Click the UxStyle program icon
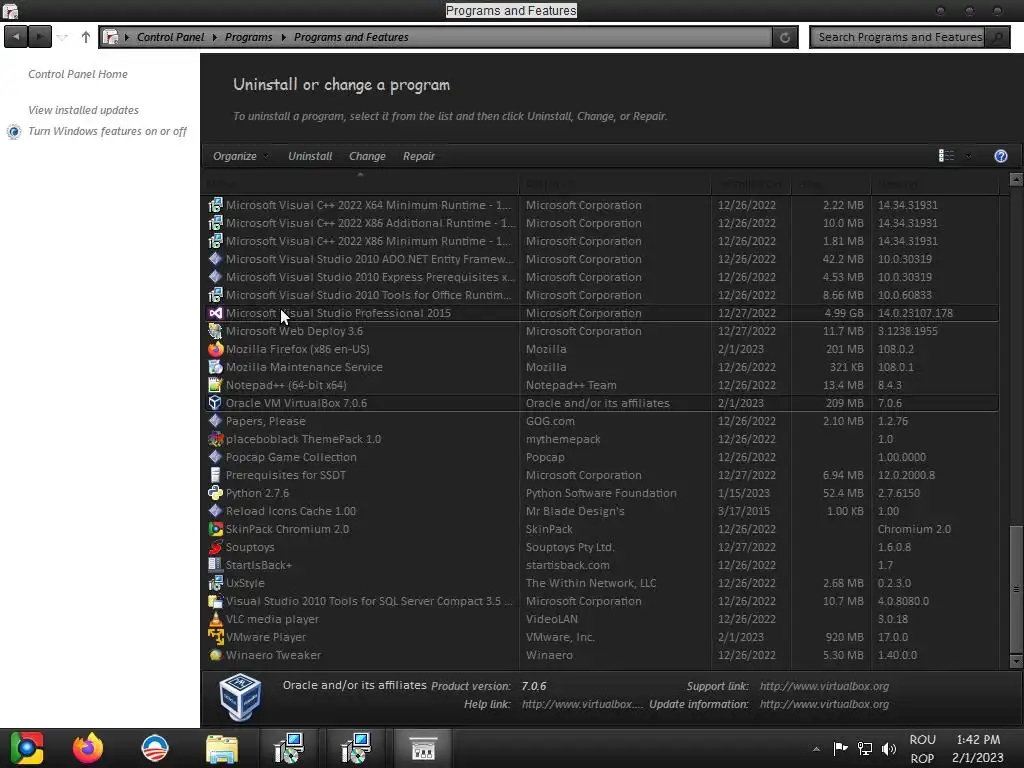Screen dimensions: 1024x768 [215, 583]
